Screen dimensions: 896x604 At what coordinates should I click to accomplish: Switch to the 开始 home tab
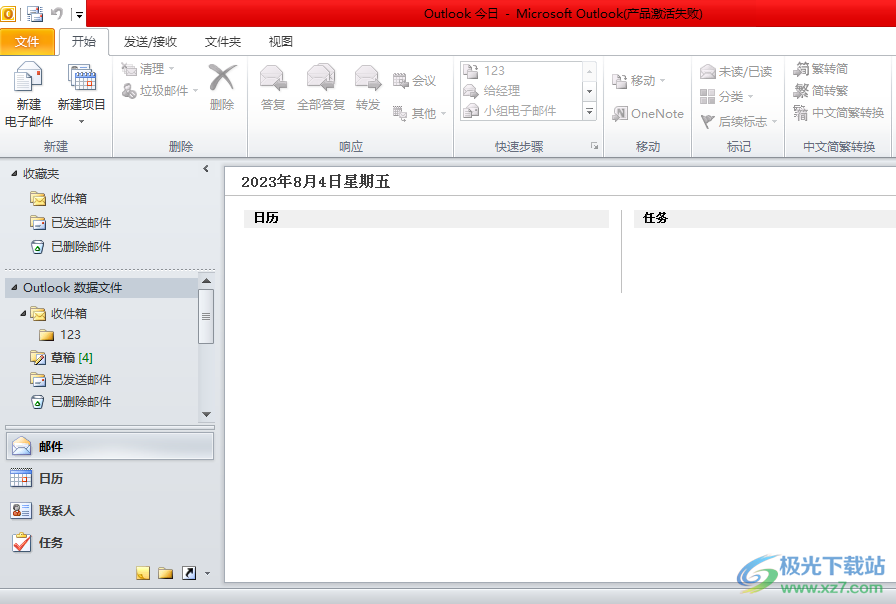coord(83,42)
